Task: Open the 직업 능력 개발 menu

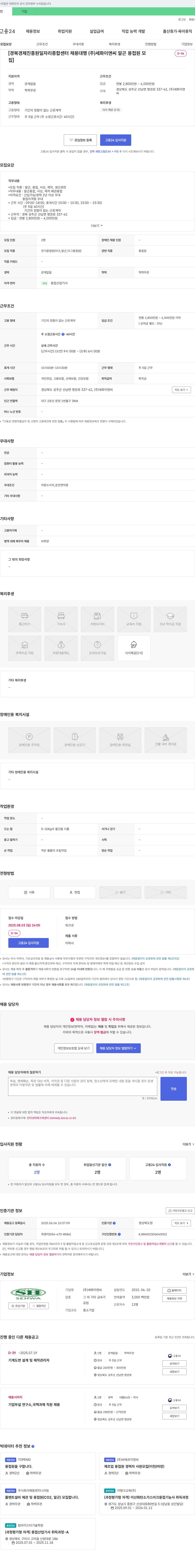Action: click(x=133, y=31)
